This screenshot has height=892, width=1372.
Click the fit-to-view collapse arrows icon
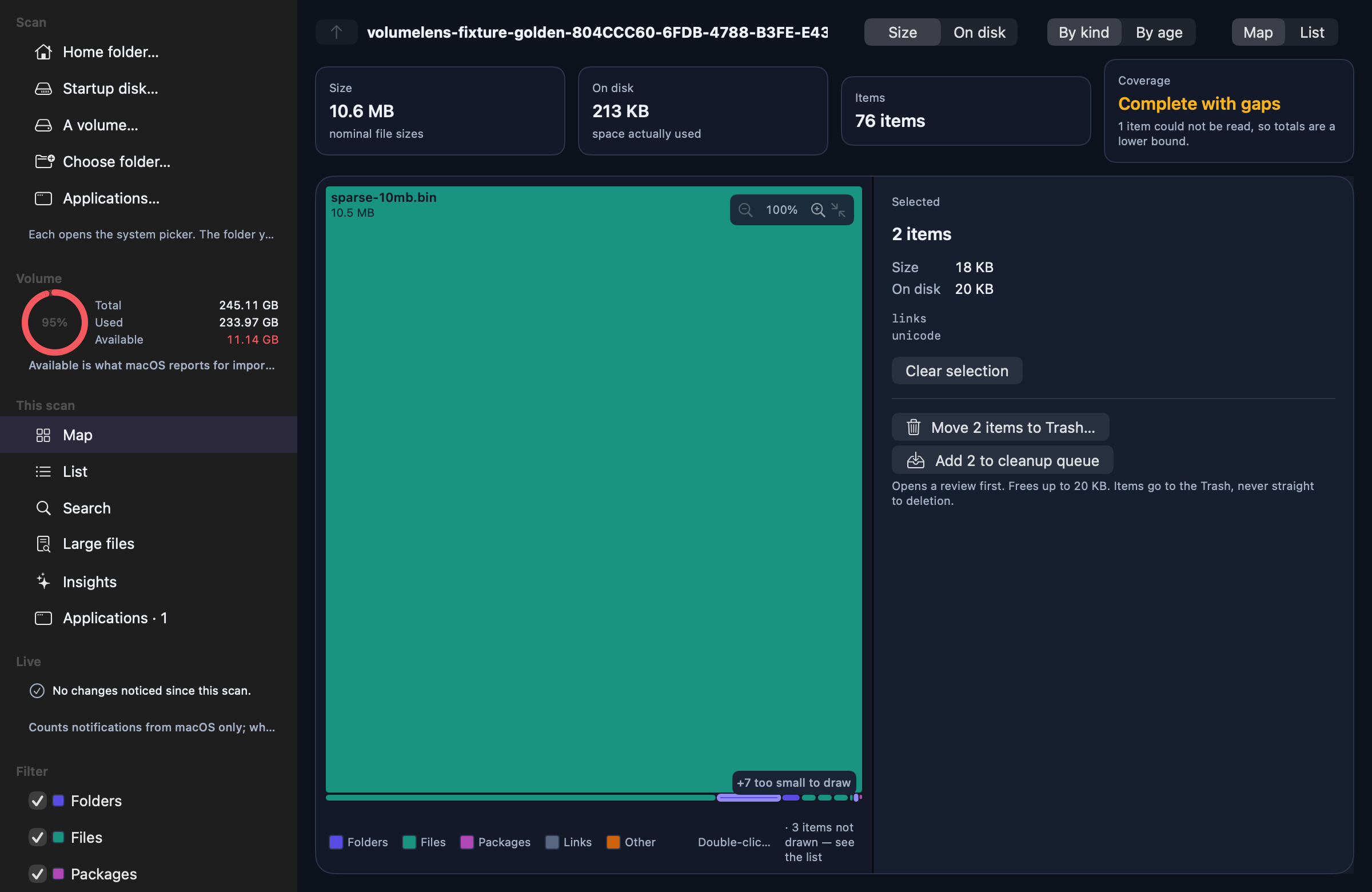(838, 210)
